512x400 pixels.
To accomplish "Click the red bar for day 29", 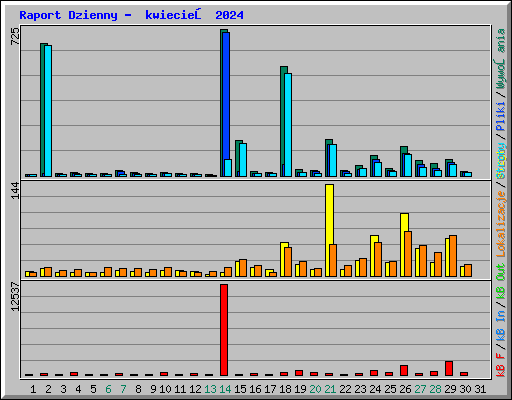I will [x=449, y=368].
